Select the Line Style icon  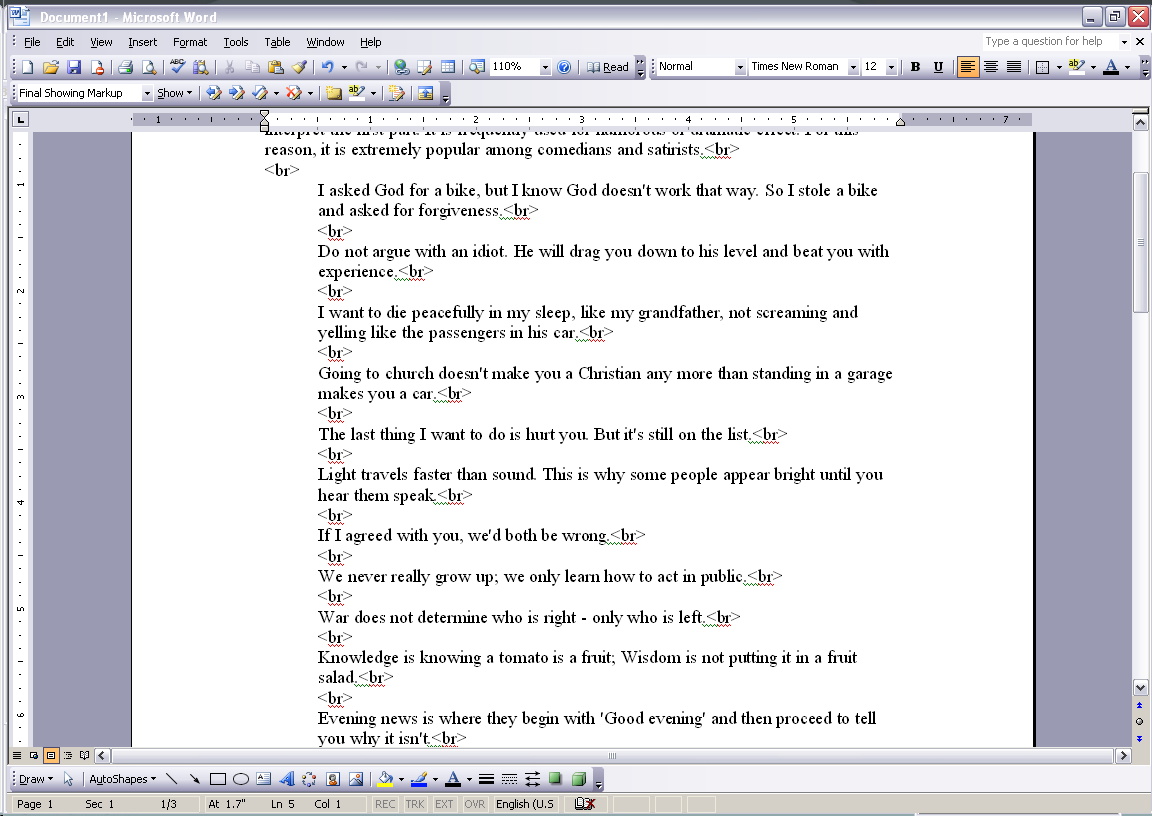coord(486,779)
